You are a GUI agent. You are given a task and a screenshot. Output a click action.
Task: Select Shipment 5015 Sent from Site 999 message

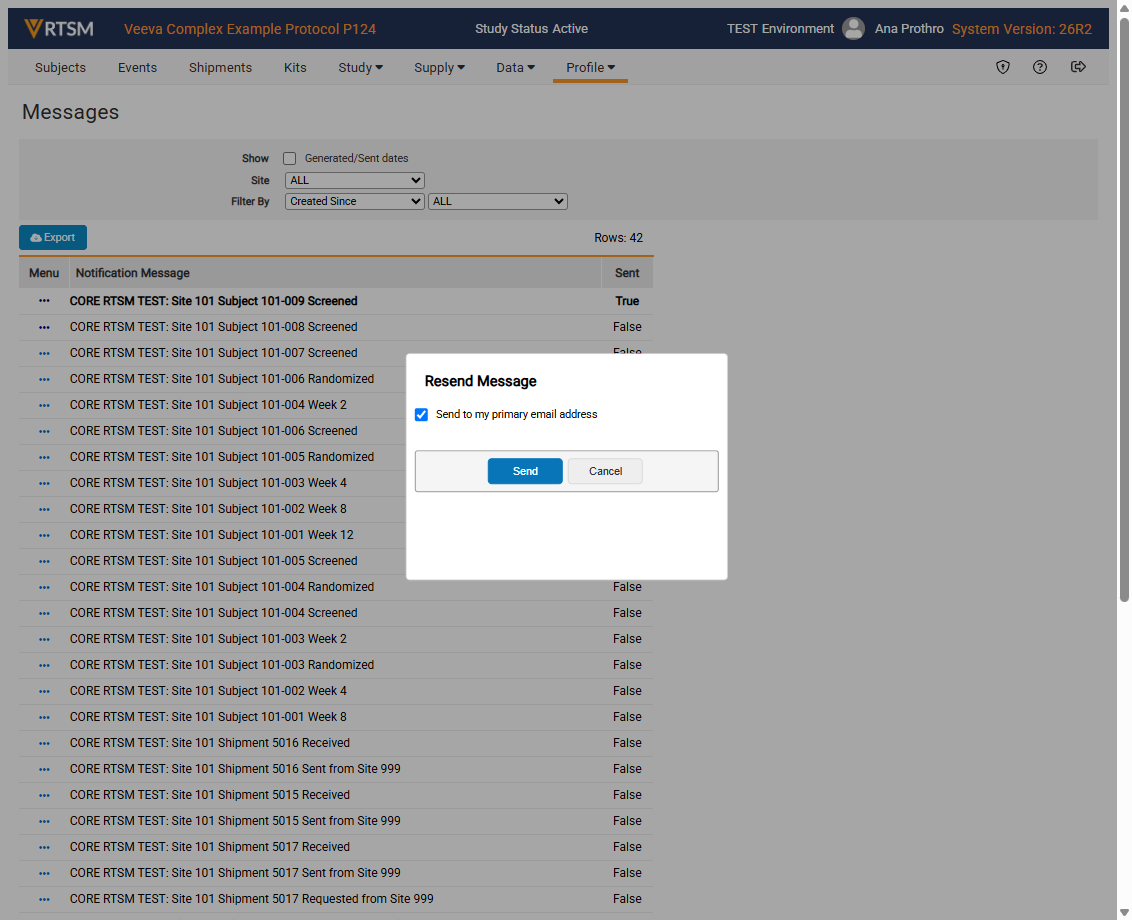(235, 821)
